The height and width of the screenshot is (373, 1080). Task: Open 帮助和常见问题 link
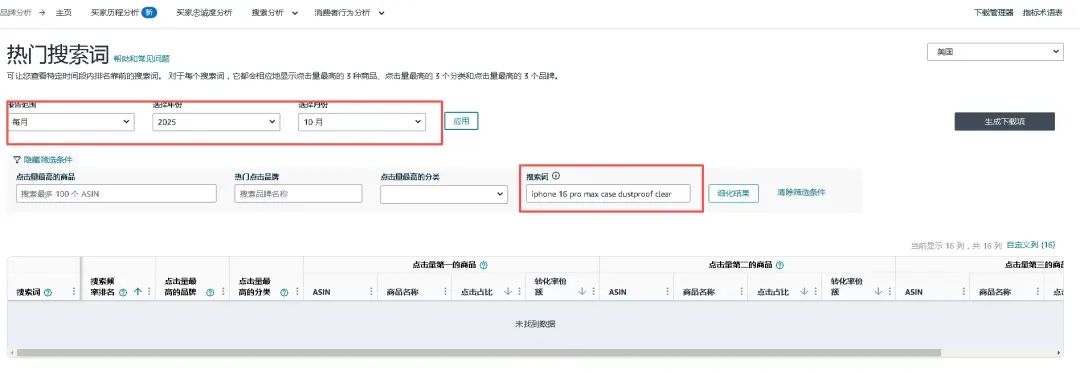142,59
